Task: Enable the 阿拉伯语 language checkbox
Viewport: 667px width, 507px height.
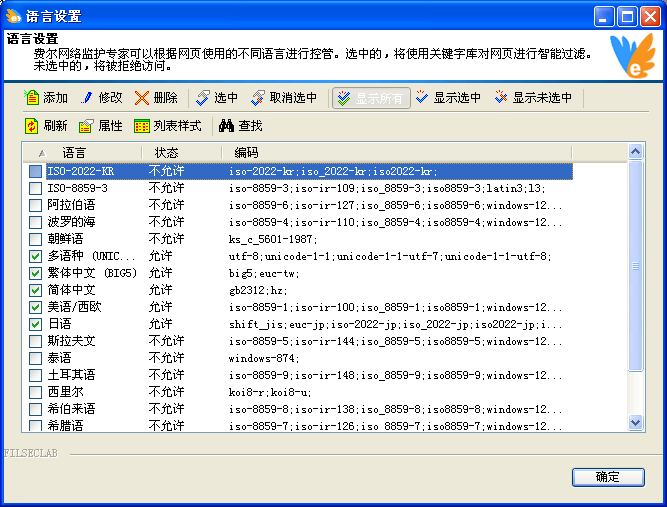Action: pyautogui.click(x=36, y=205)
